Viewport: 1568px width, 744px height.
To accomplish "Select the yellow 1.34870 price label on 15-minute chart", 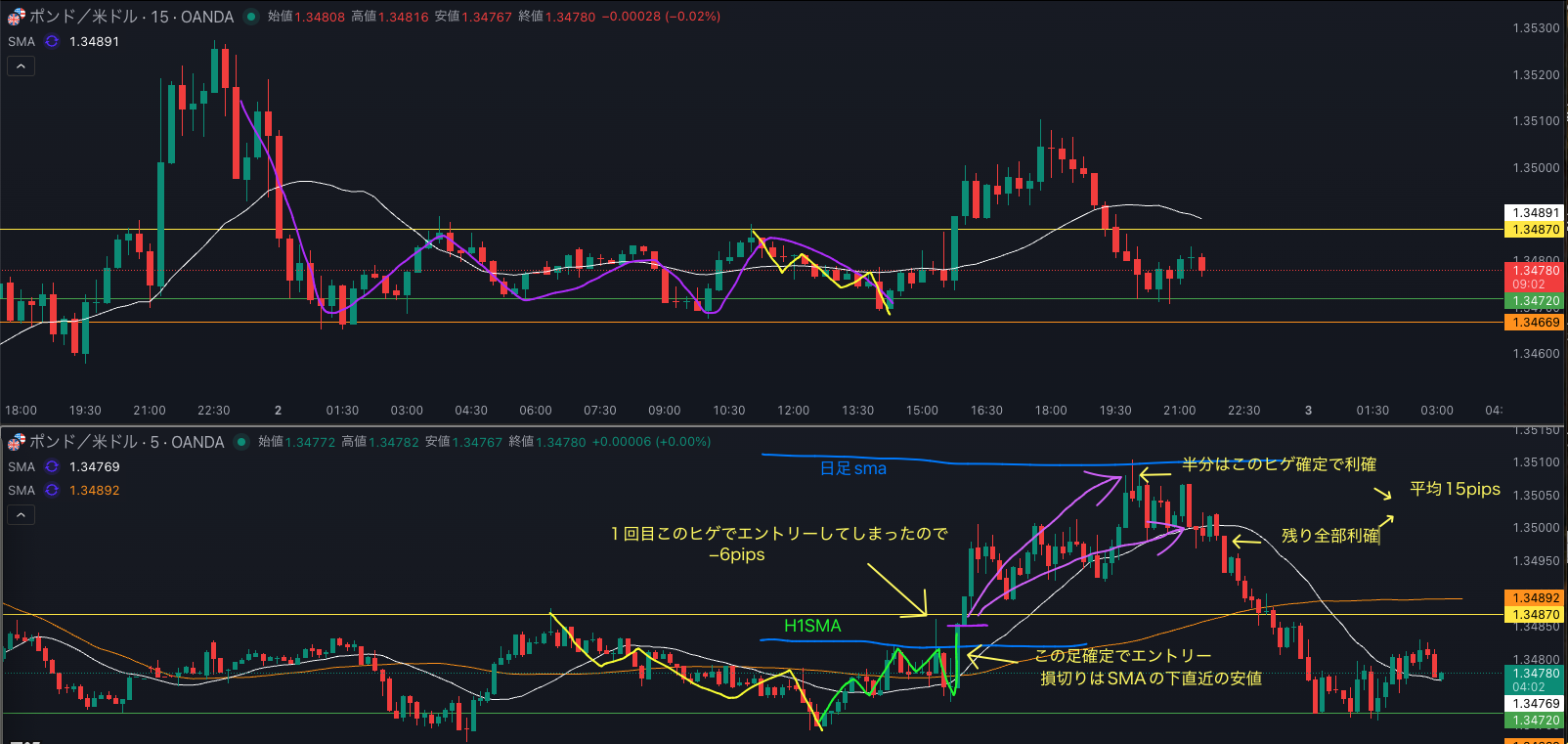I will point(1535,230).
